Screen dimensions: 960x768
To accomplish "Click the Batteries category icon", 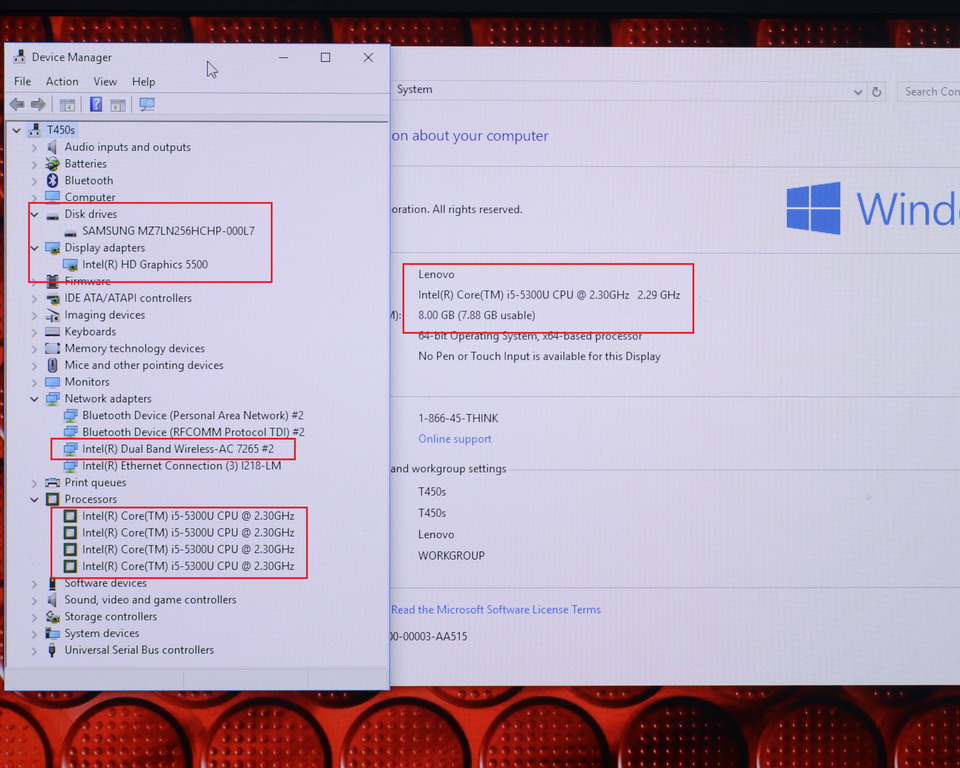I will (53, 164).
